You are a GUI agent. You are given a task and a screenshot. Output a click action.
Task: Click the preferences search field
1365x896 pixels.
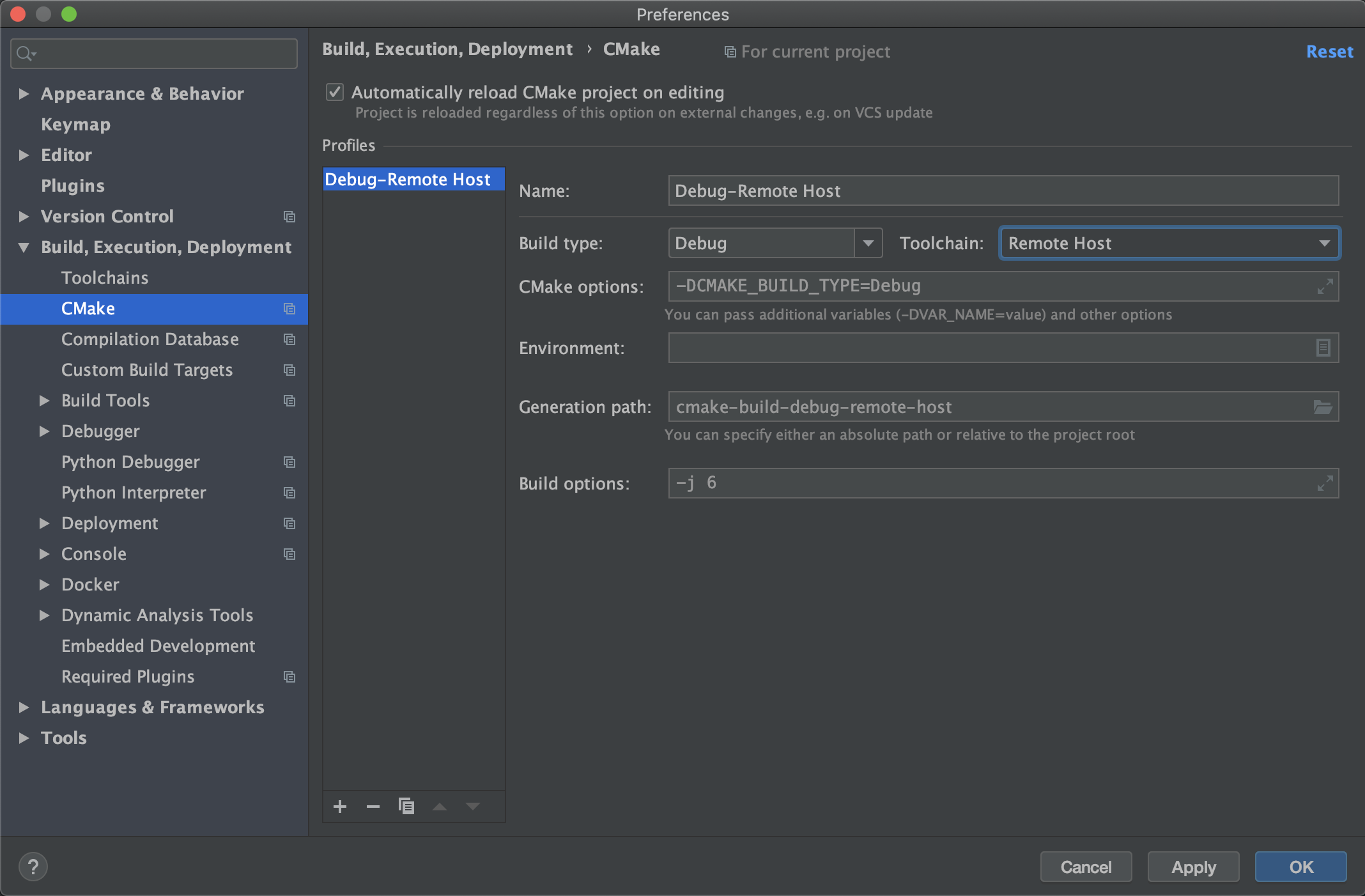160,54
